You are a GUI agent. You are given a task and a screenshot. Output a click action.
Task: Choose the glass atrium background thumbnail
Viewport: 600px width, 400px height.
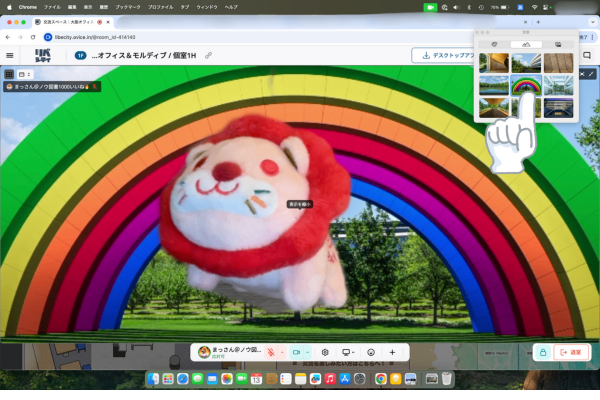pos(558,85)
